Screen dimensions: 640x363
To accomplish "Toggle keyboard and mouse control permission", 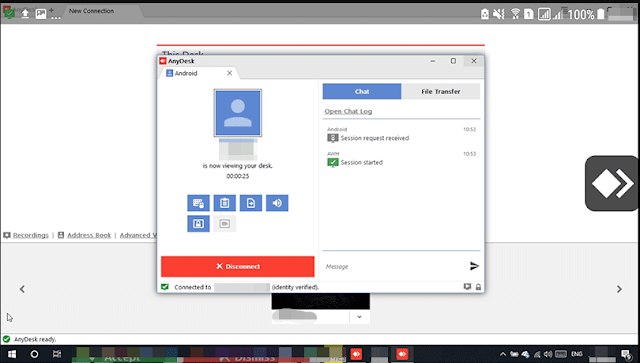I will click(x=198, y=203).
